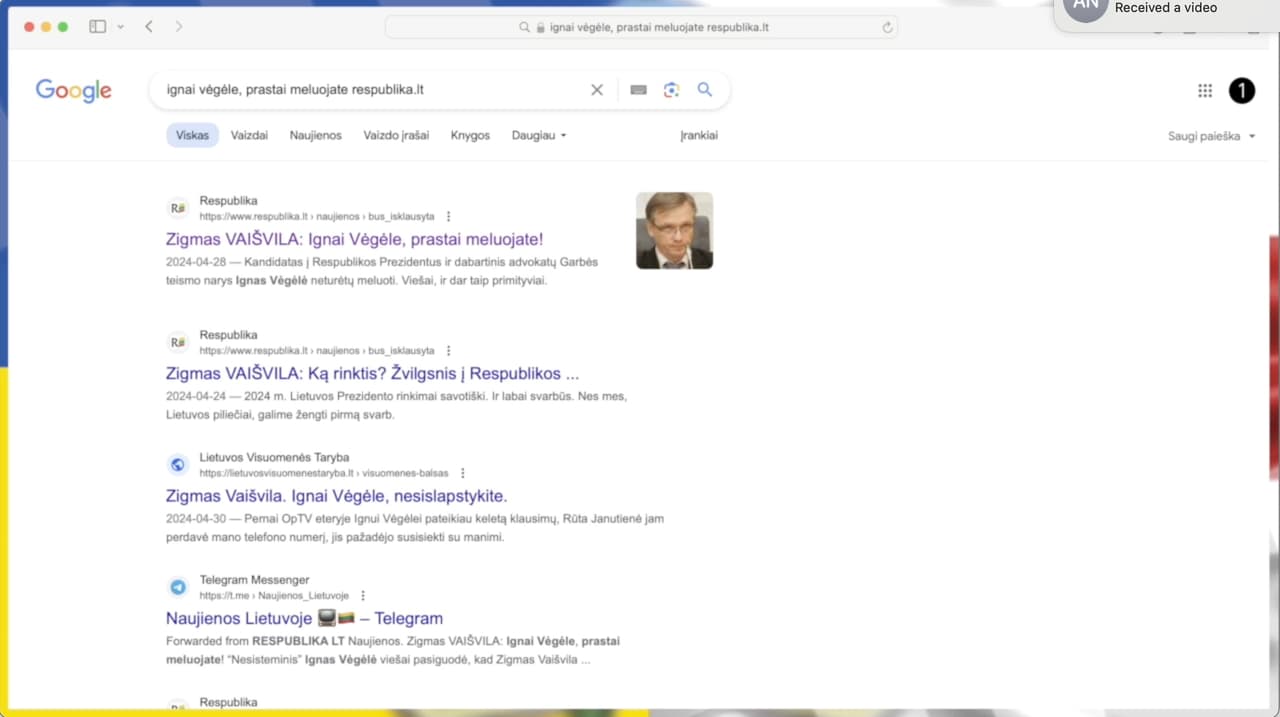Click the globe favicon of Lietuvos Visuomenės Taryba

click(178, 465)
